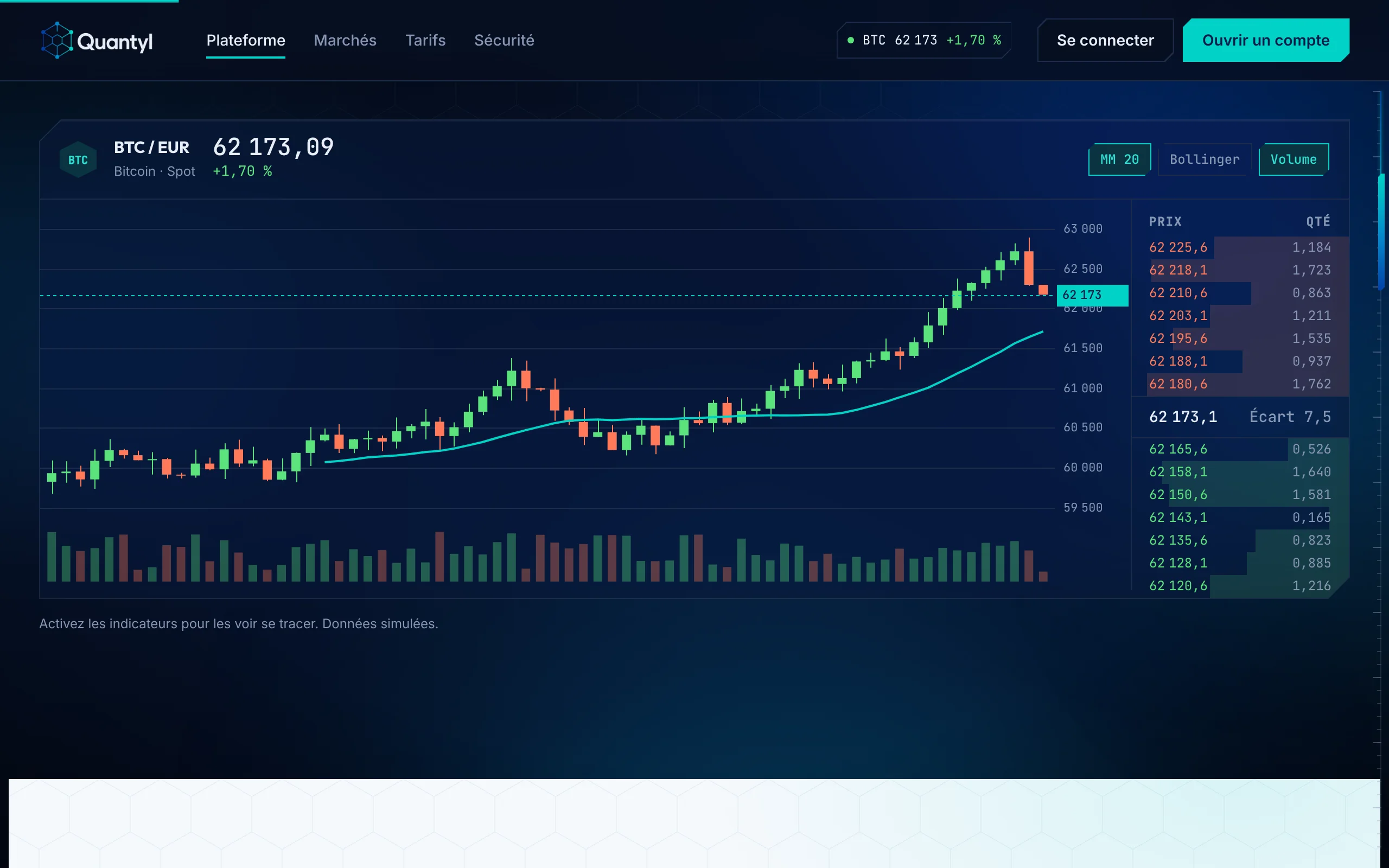Toggle the MM 20 indicator

point(1119,159)
